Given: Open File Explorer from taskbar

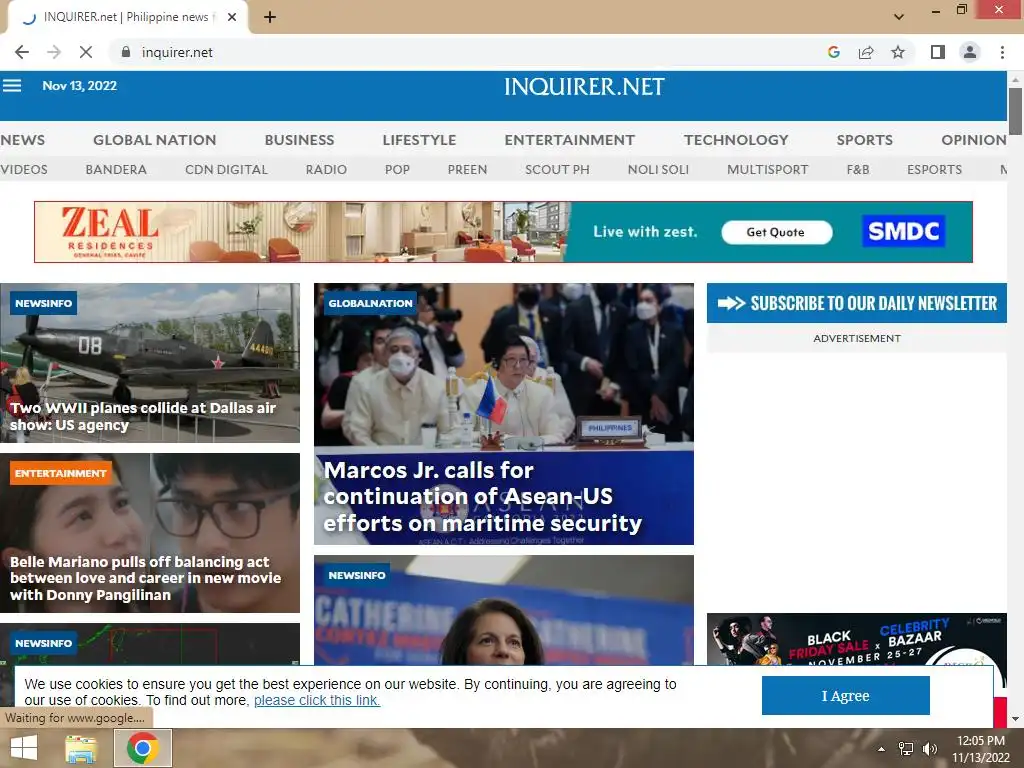Looking at the screenshot, I should [x=81, y=748].
